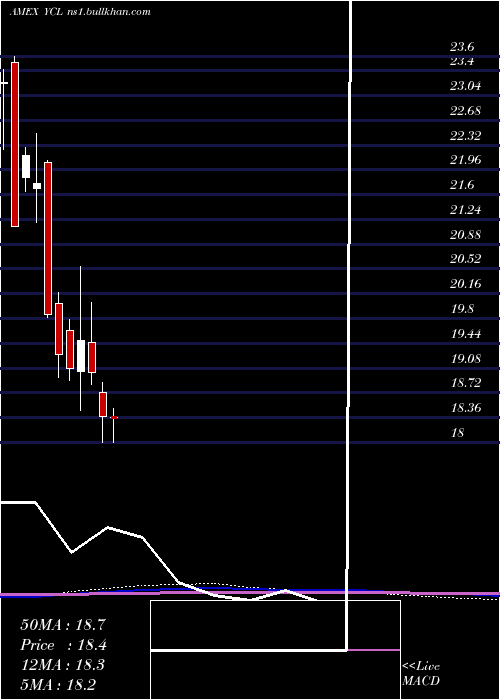This screenshot has height=700, width=500.
Task: Click the 18.36 price axis label
Action: click(466, 408)
